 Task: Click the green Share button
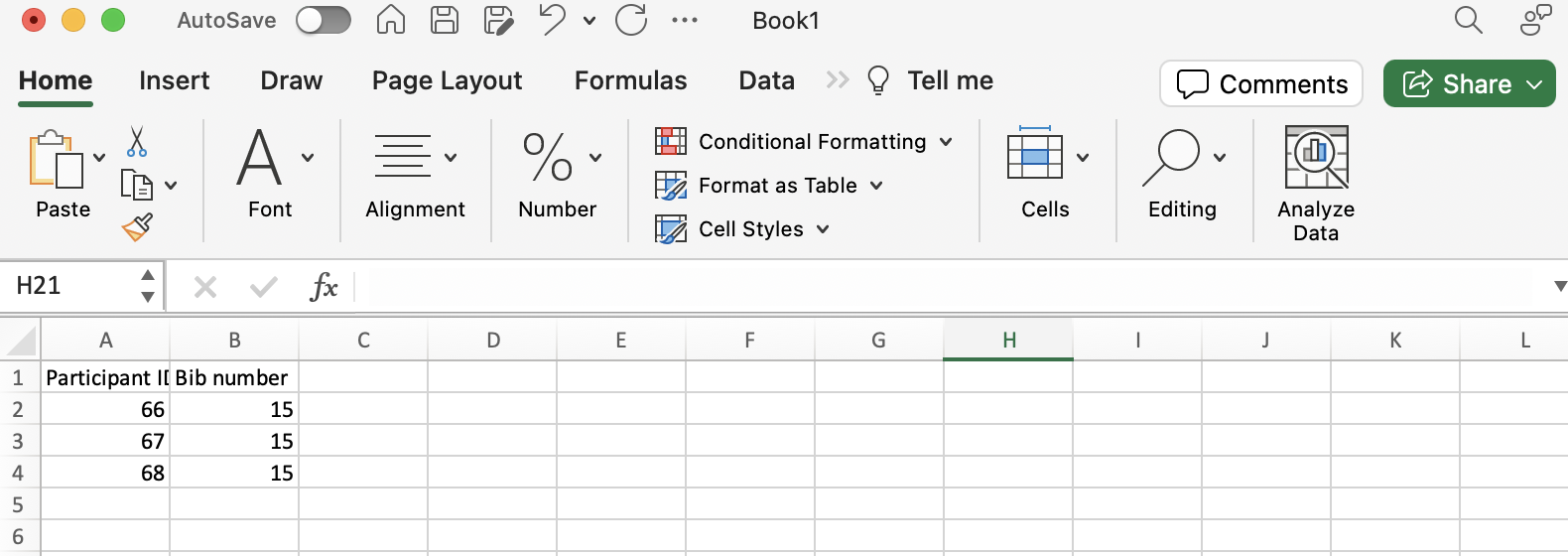point(1469,83)
